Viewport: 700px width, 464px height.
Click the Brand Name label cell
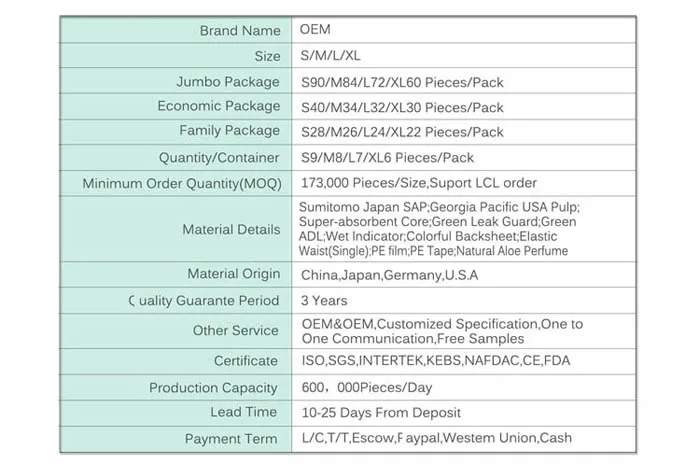click(x=239, y=31)
